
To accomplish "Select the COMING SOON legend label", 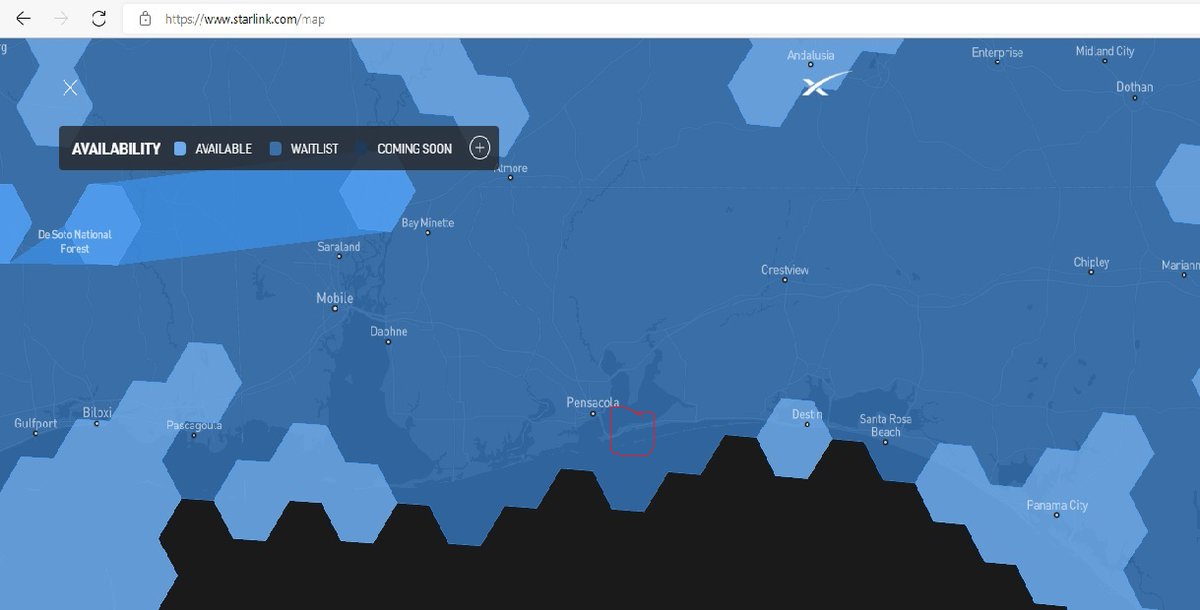I will tap(414, 148).
